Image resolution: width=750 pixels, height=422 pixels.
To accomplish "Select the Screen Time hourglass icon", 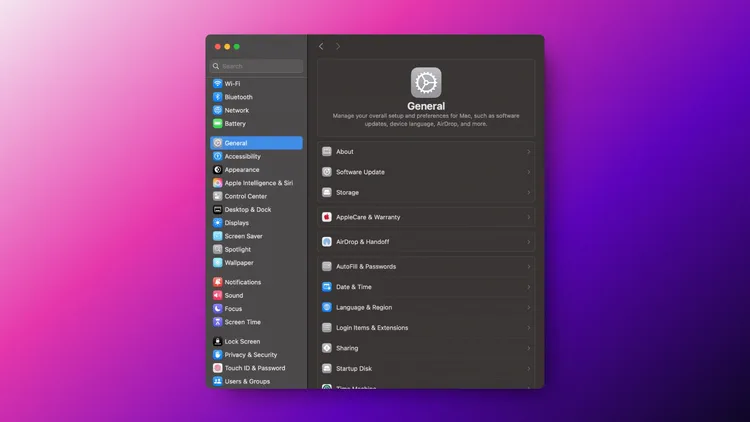I will click(x=218, y=322).
